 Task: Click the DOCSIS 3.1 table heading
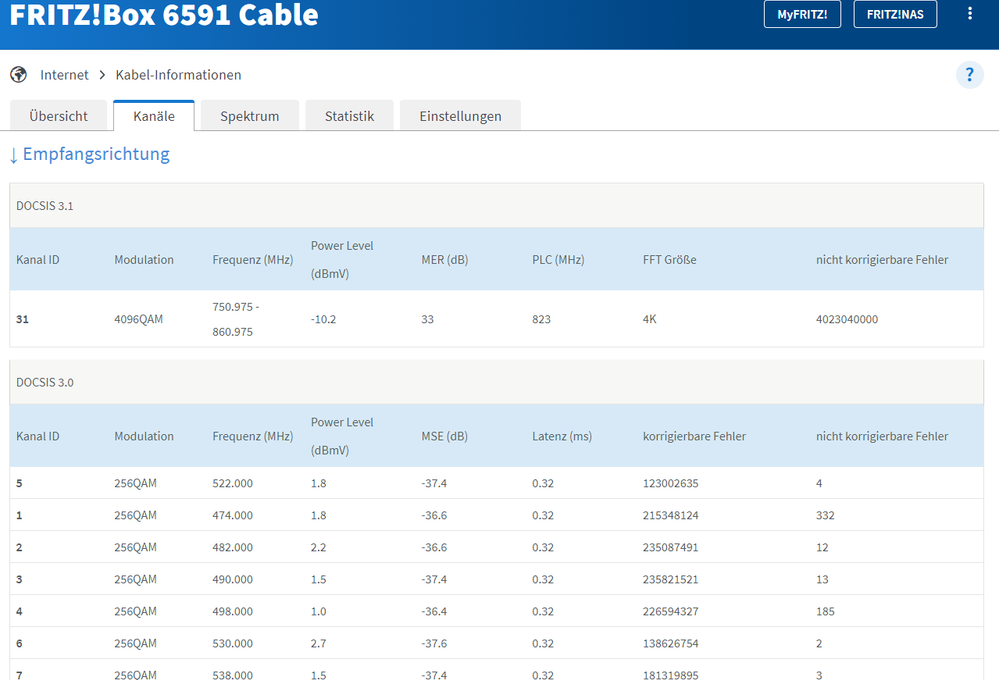[45, 206]
